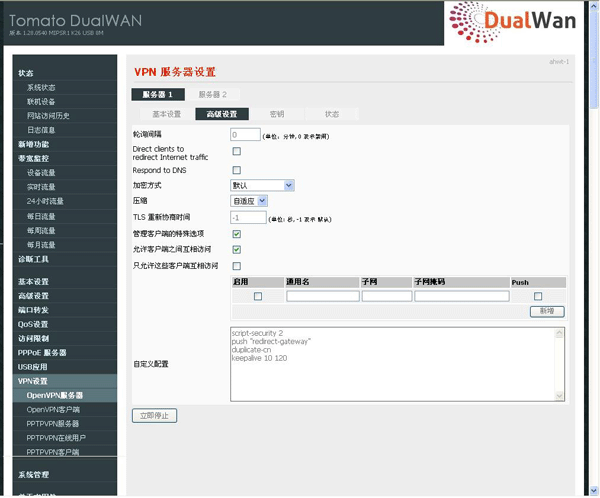Image resolution: width=600 pixels, height=498 pixels.
Task: Open 状态 section in sidebar
Action: (x=26, y=73)
